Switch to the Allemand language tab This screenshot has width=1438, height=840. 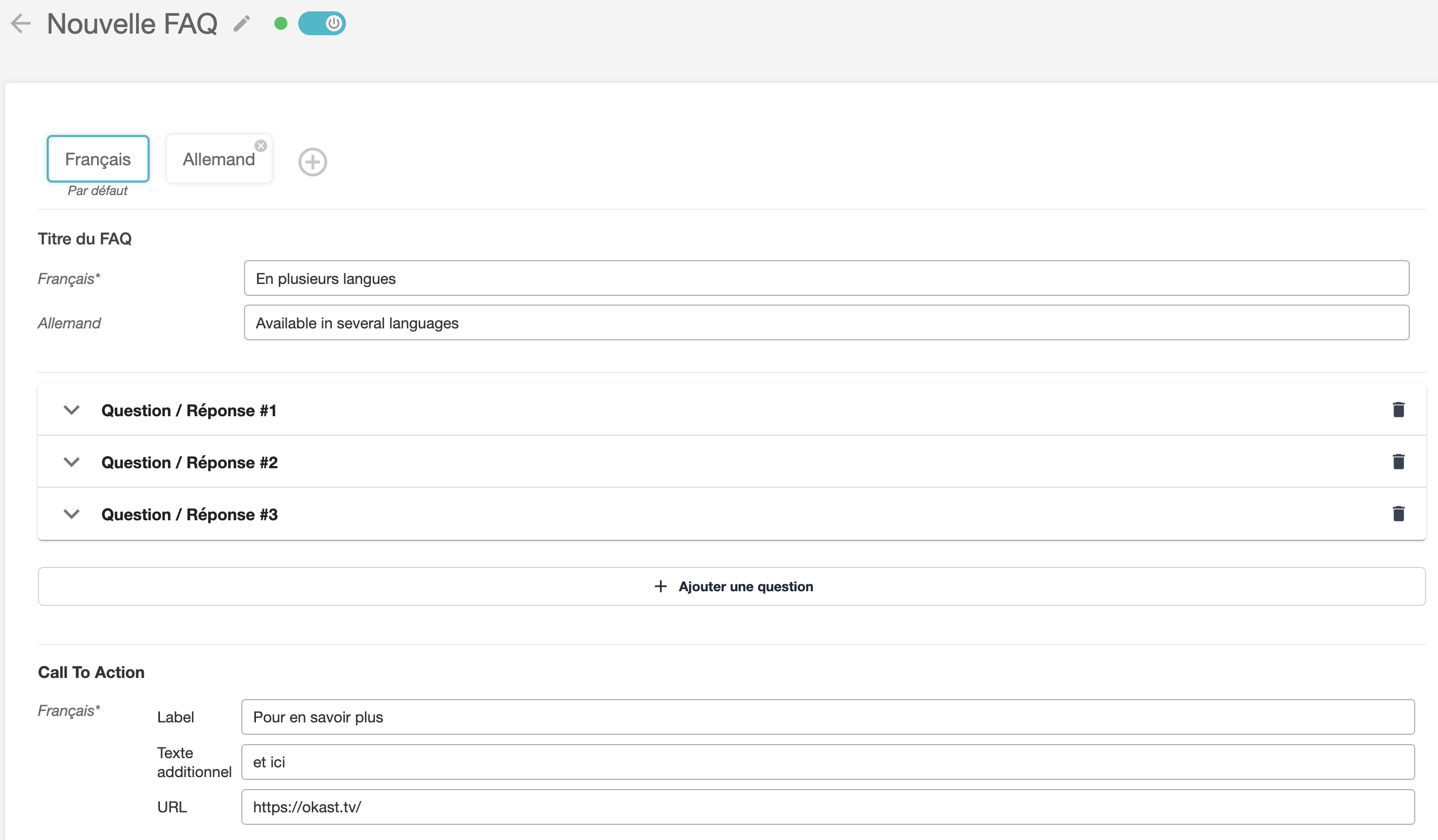[x=219, y=159]
